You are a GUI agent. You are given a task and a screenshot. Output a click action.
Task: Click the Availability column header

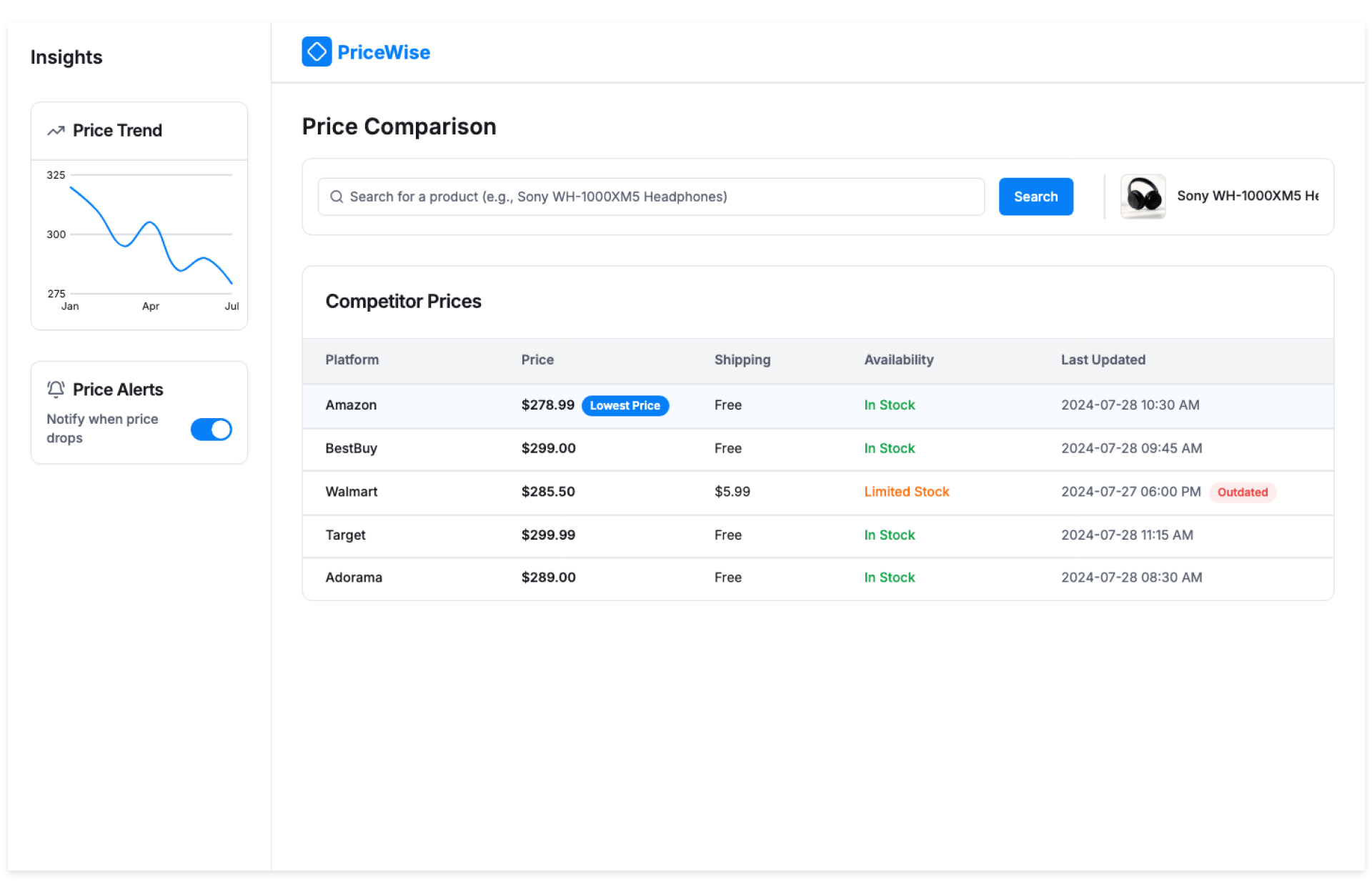pyautogui.click(x=898, y=360)
